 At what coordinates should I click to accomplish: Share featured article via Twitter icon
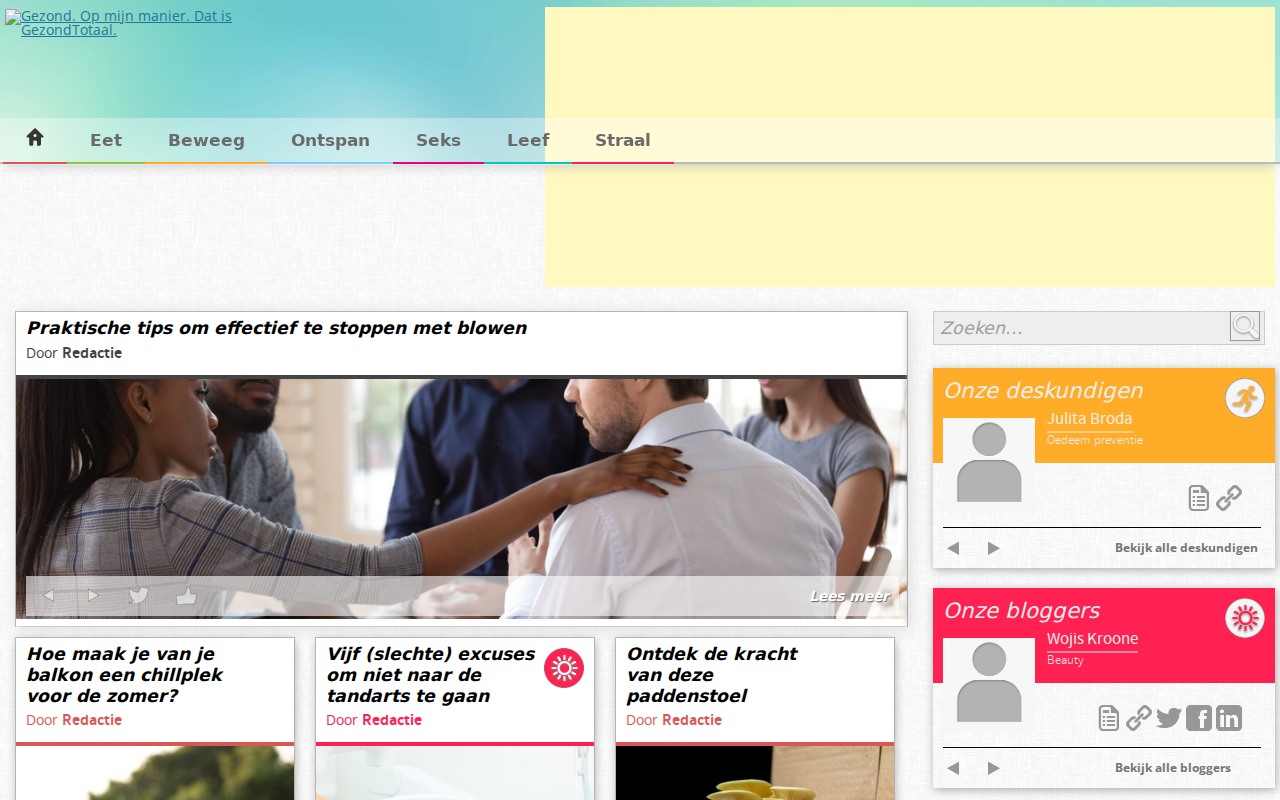pyautogui.click(x=139, y=596)
